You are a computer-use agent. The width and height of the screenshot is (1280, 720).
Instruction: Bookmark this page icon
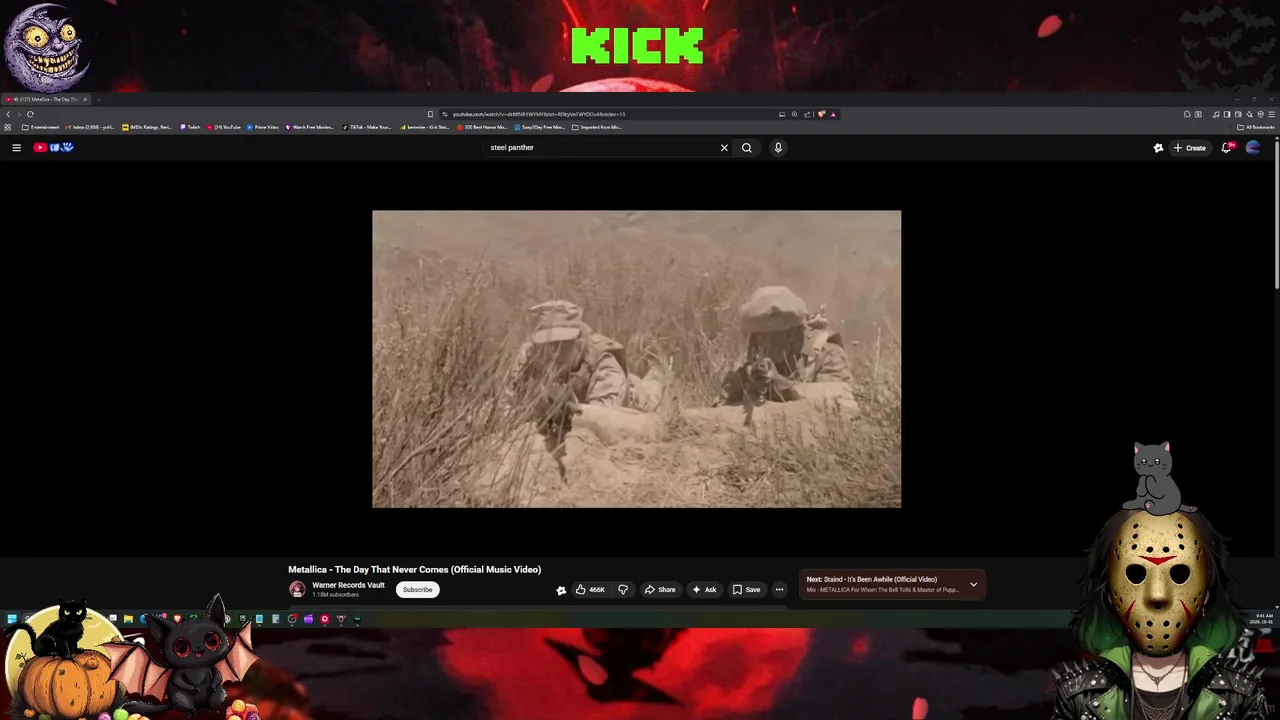point(430,114)
